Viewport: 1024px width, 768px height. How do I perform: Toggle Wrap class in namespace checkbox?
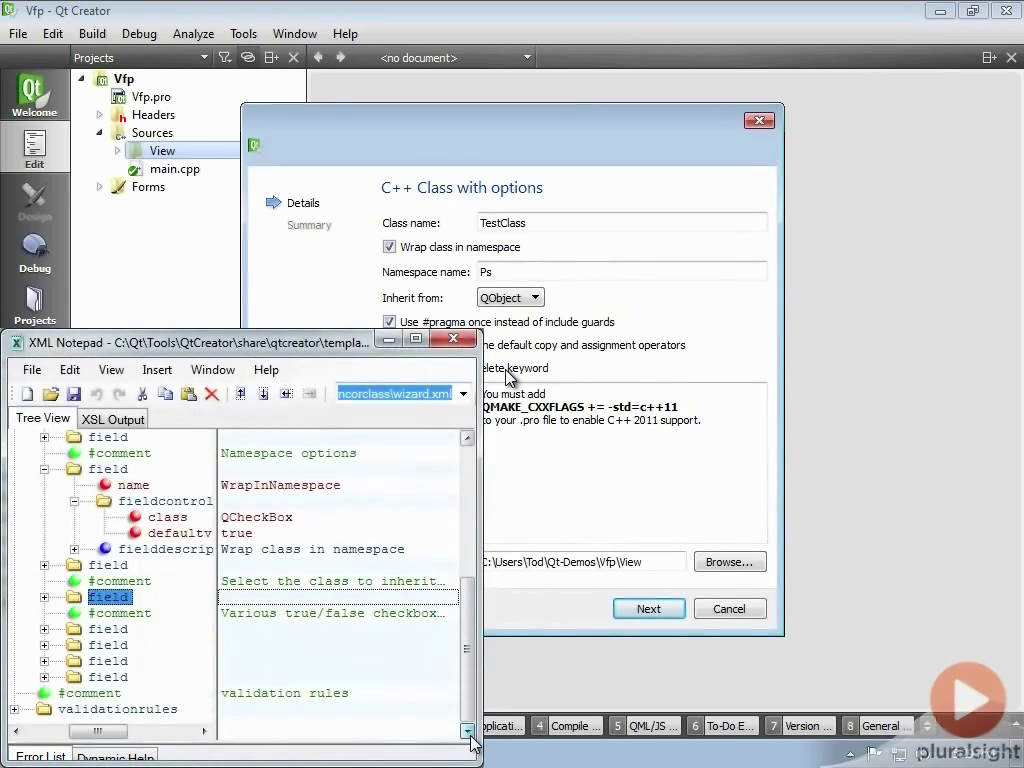pyautogui.click(x=389, y=247)
